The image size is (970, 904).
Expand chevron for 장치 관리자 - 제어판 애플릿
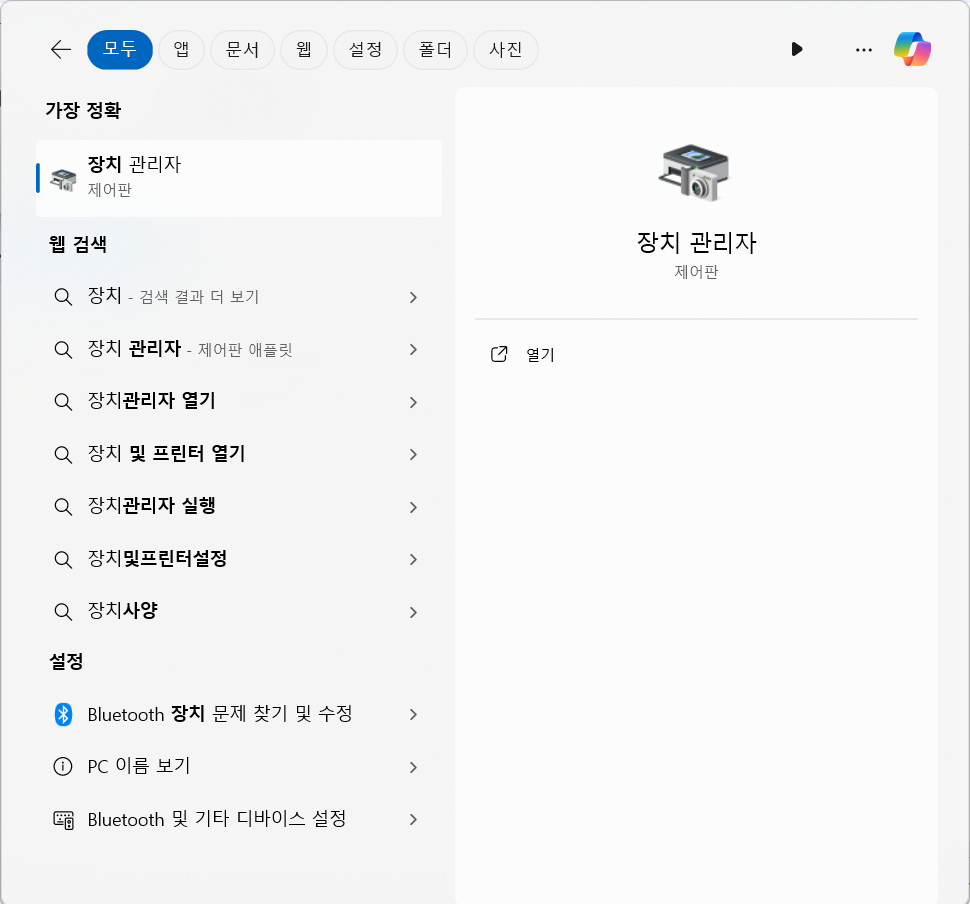pos(413,350)
